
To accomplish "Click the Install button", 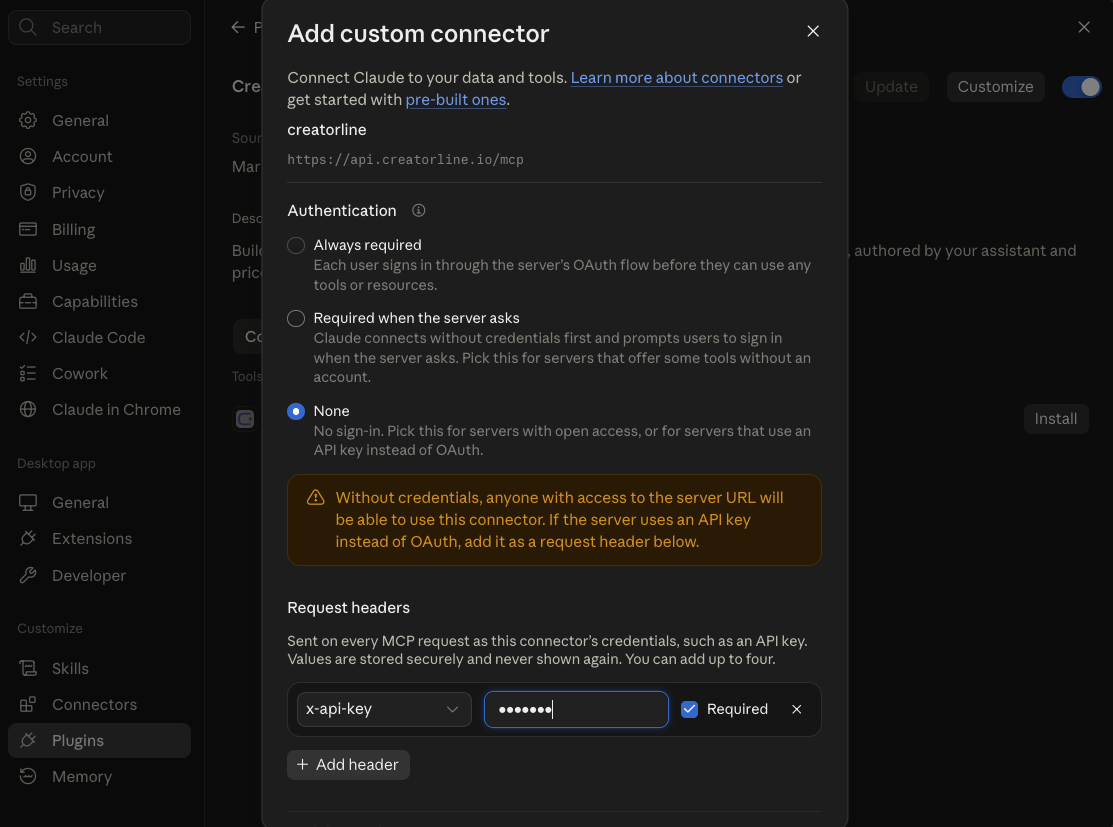I will click(x=1056, y=419).
